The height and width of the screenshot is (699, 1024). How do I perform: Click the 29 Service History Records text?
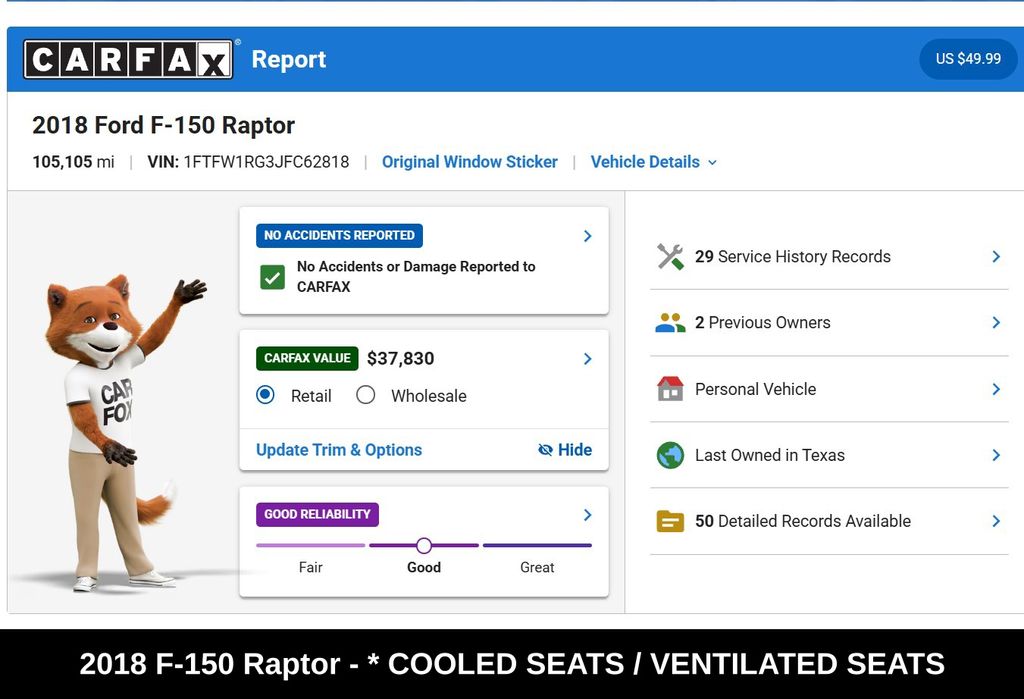point(793,257)
